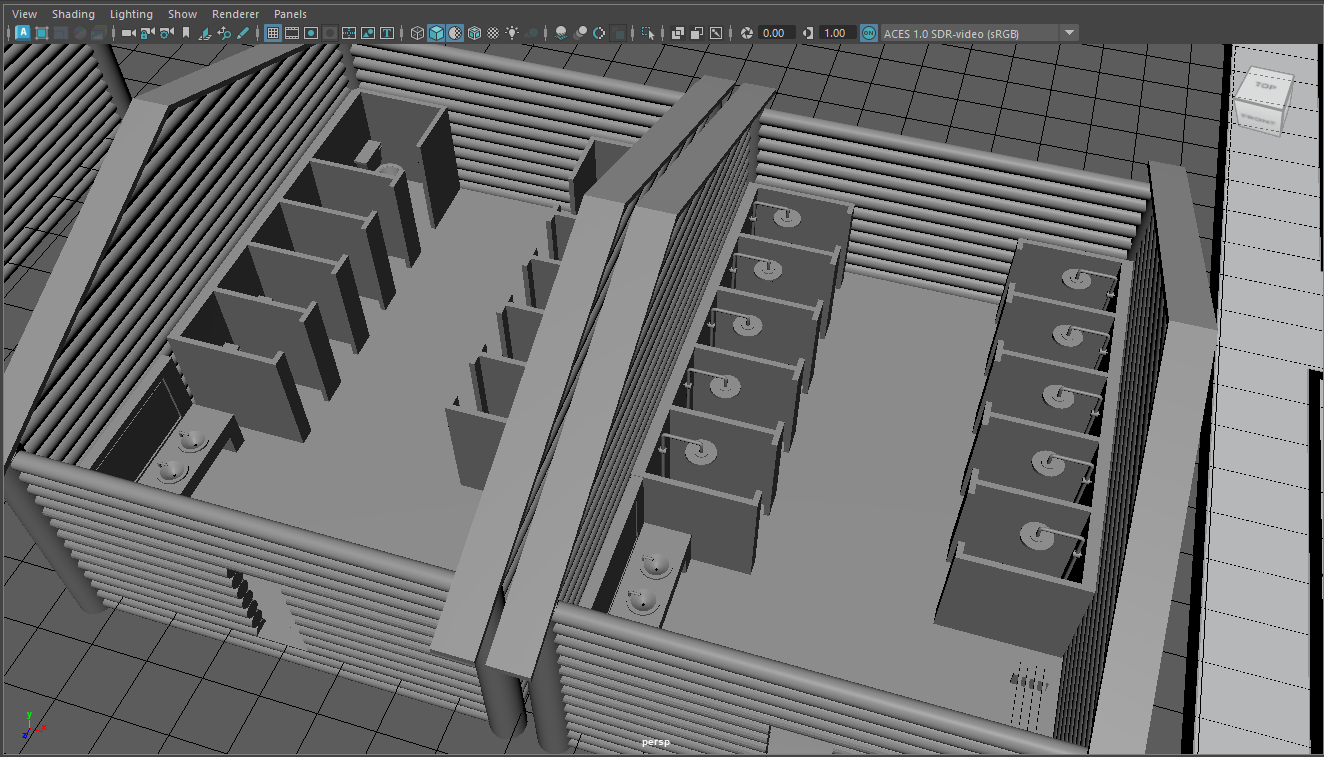
Task: Toggle the Use Default Material icon
Action: pos(454,33)
